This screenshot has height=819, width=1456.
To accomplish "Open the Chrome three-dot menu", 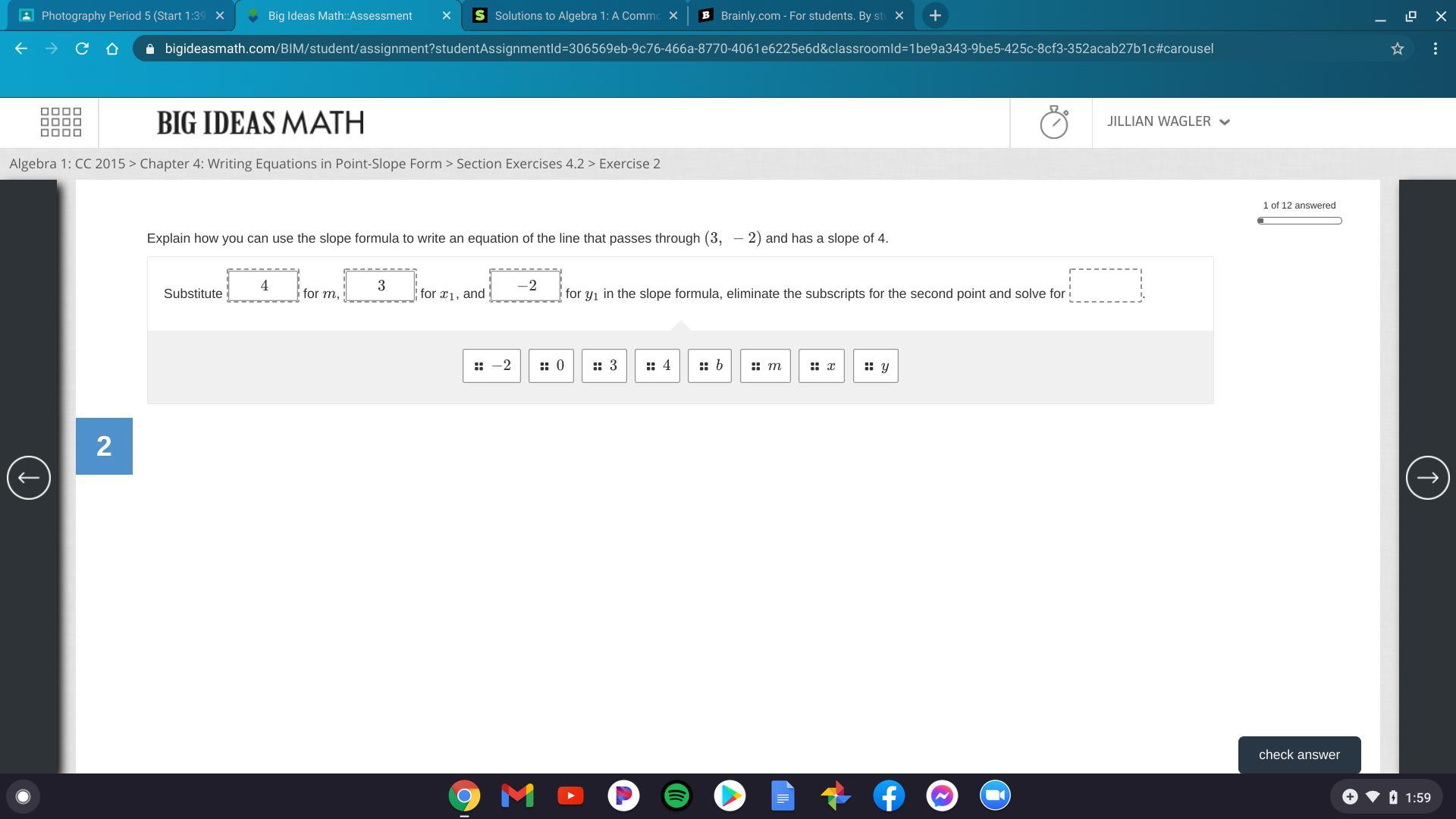I will click(x=1435, y=49).
